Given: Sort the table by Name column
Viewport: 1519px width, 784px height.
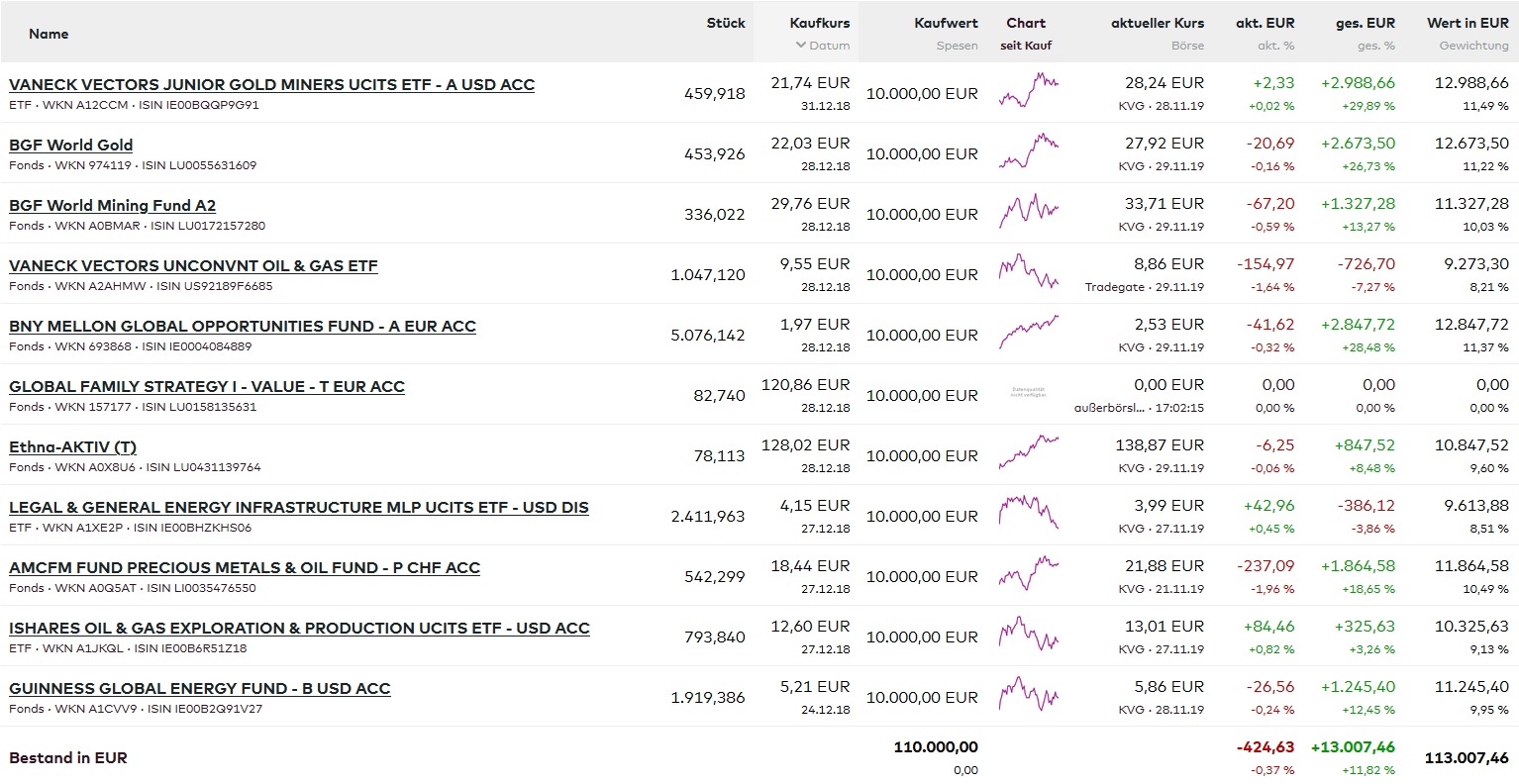Looking at the screenshot, I should pyautogui.click(x=49, y=34).
